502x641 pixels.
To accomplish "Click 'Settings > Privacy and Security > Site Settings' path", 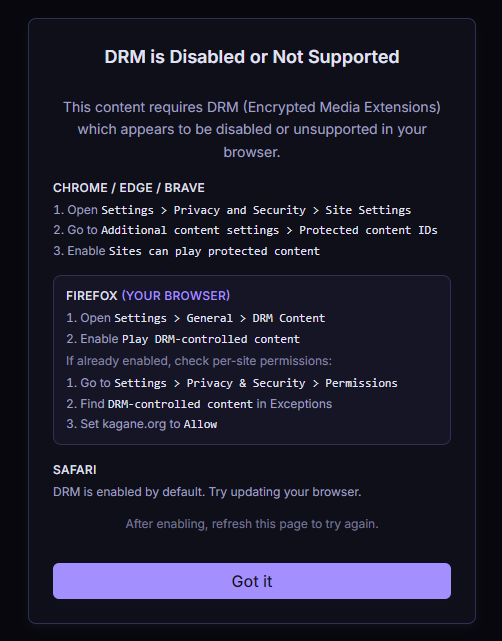I will tap(256, 210).
